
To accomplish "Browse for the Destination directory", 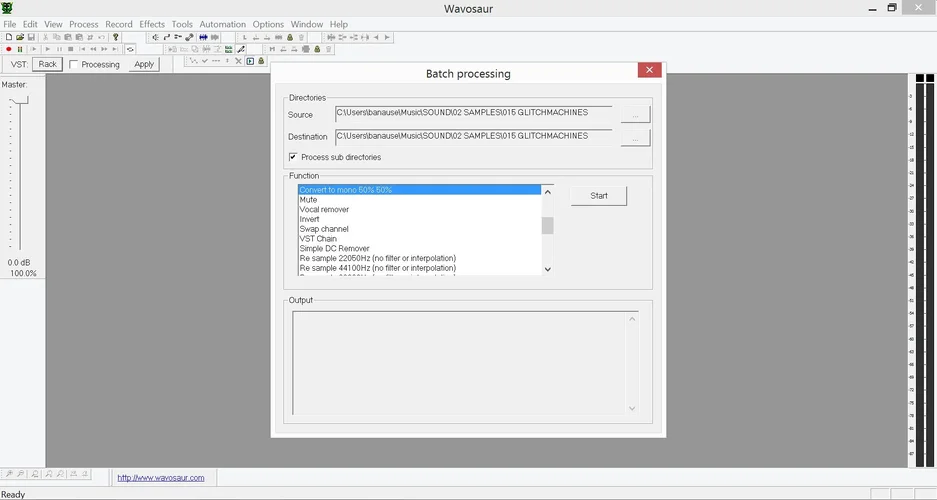I will pos(635,138).
